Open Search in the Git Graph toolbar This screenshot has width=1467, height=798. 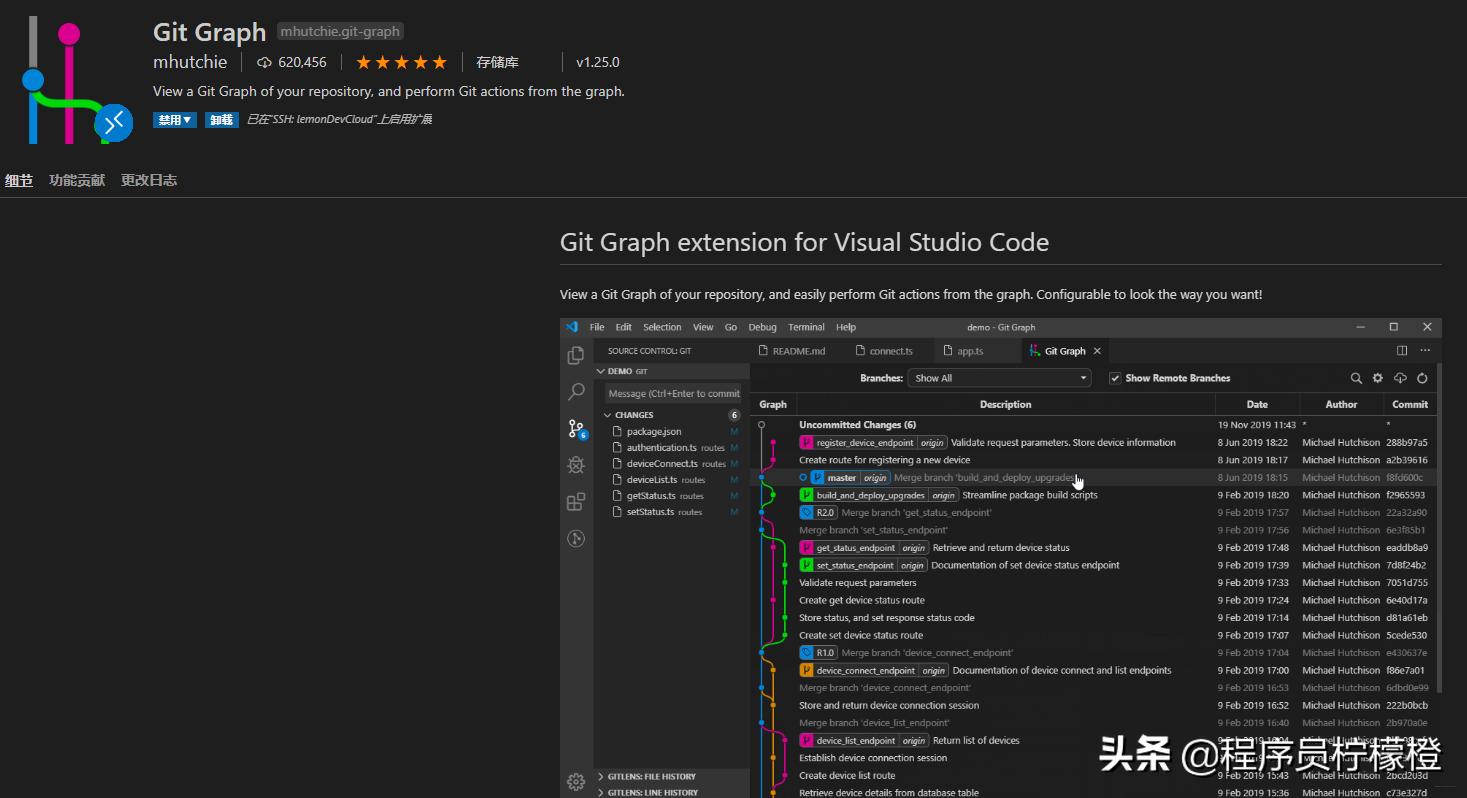tap(1356, 378)
